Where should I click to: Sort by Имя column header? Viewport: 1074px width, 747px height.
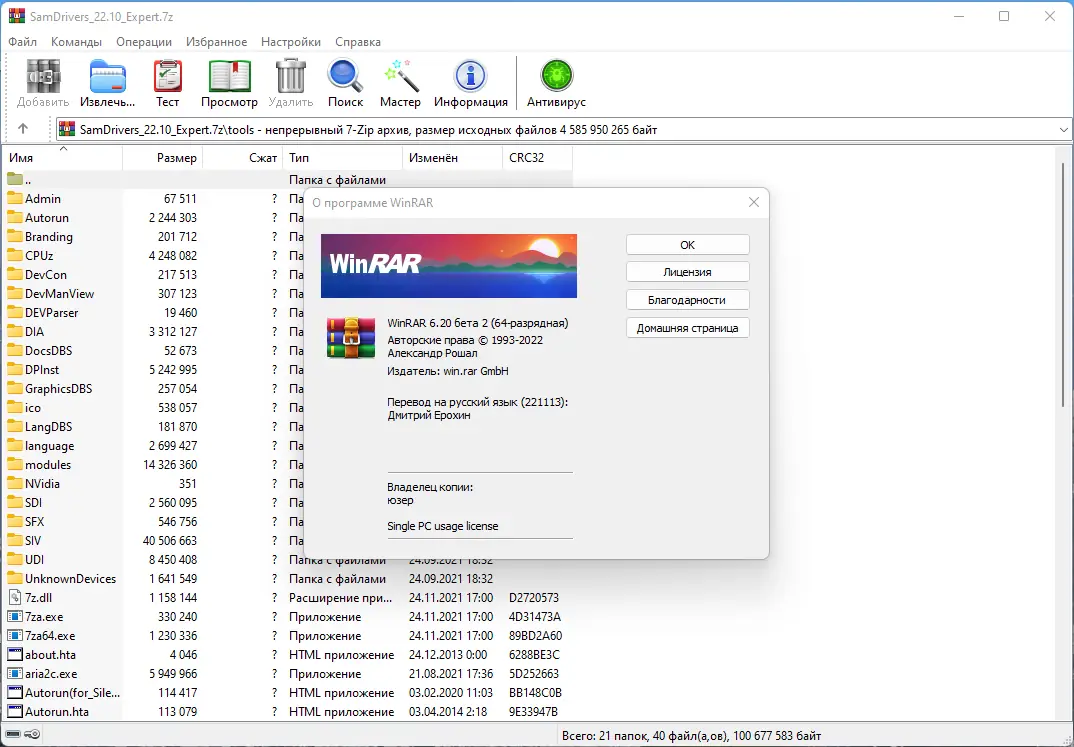click(62, 157)
